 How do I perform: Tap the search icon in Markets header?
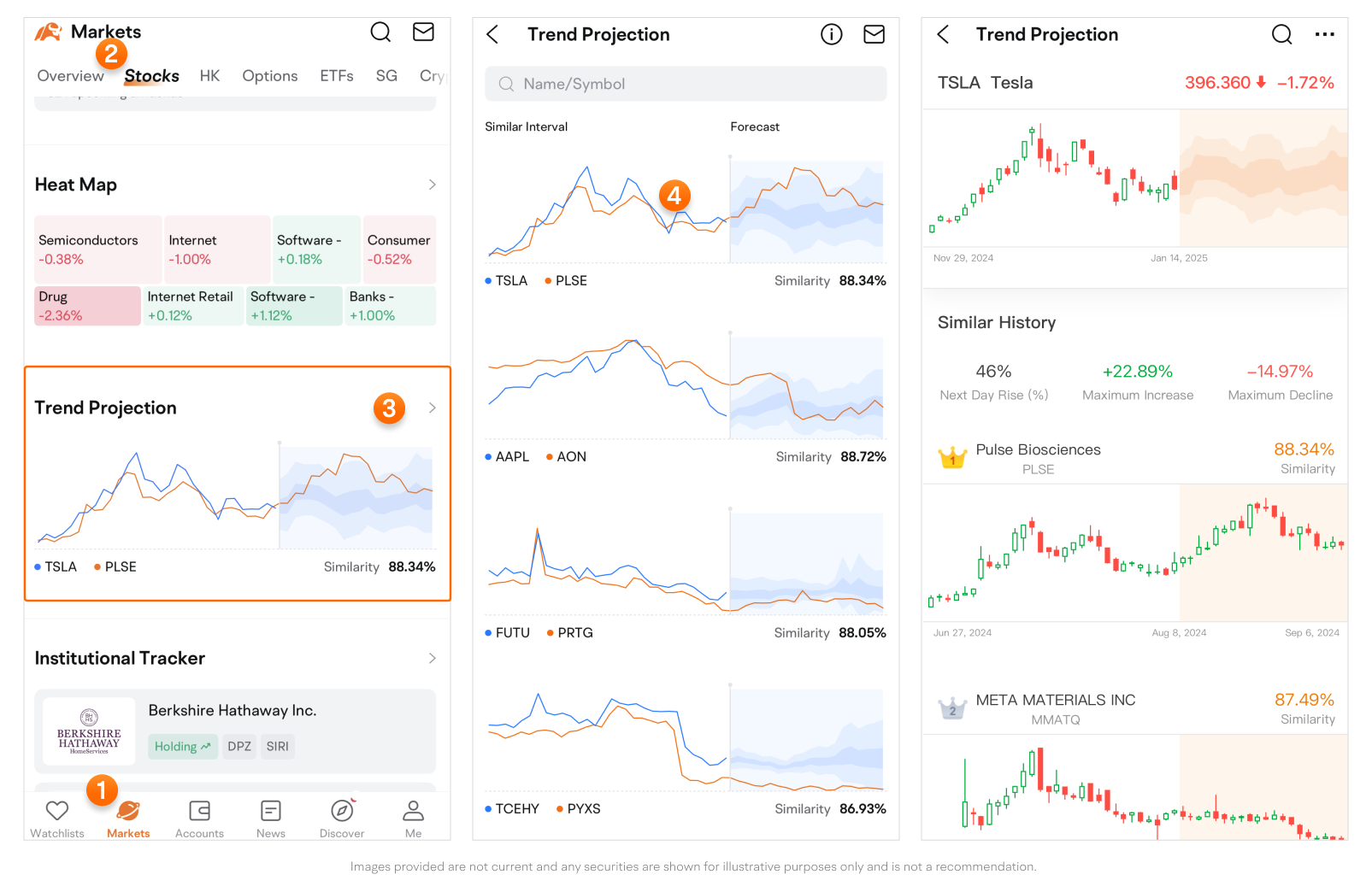[x=380, y=32]
